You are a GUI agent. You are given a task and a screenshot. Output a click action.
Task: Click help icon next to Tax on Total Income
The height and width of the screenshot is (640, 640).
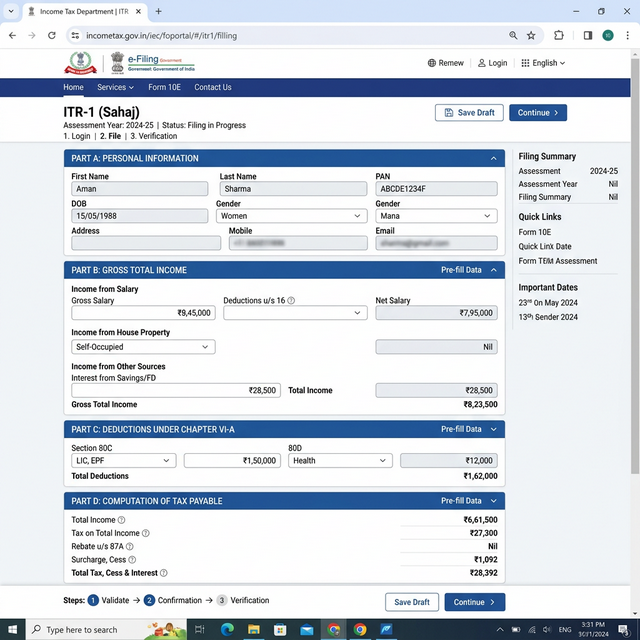(x=146, y=533)
